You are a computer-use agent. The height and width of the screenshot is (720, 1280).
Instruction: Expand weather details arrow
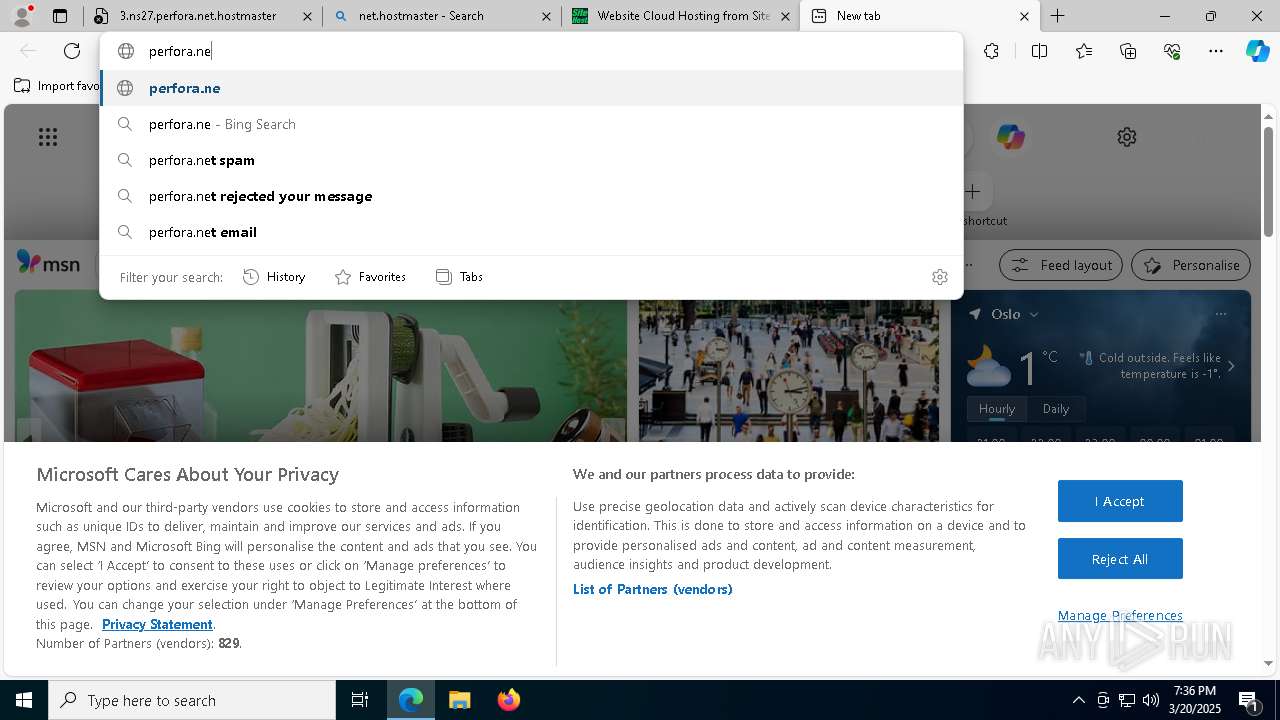click(x=1231, y=366)
